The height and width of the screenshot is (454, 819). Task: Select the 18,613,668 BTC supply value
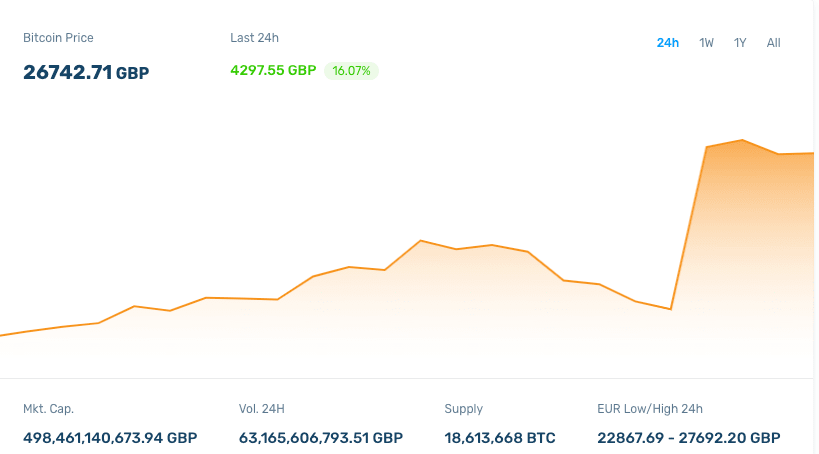click(x=499, y=438)
